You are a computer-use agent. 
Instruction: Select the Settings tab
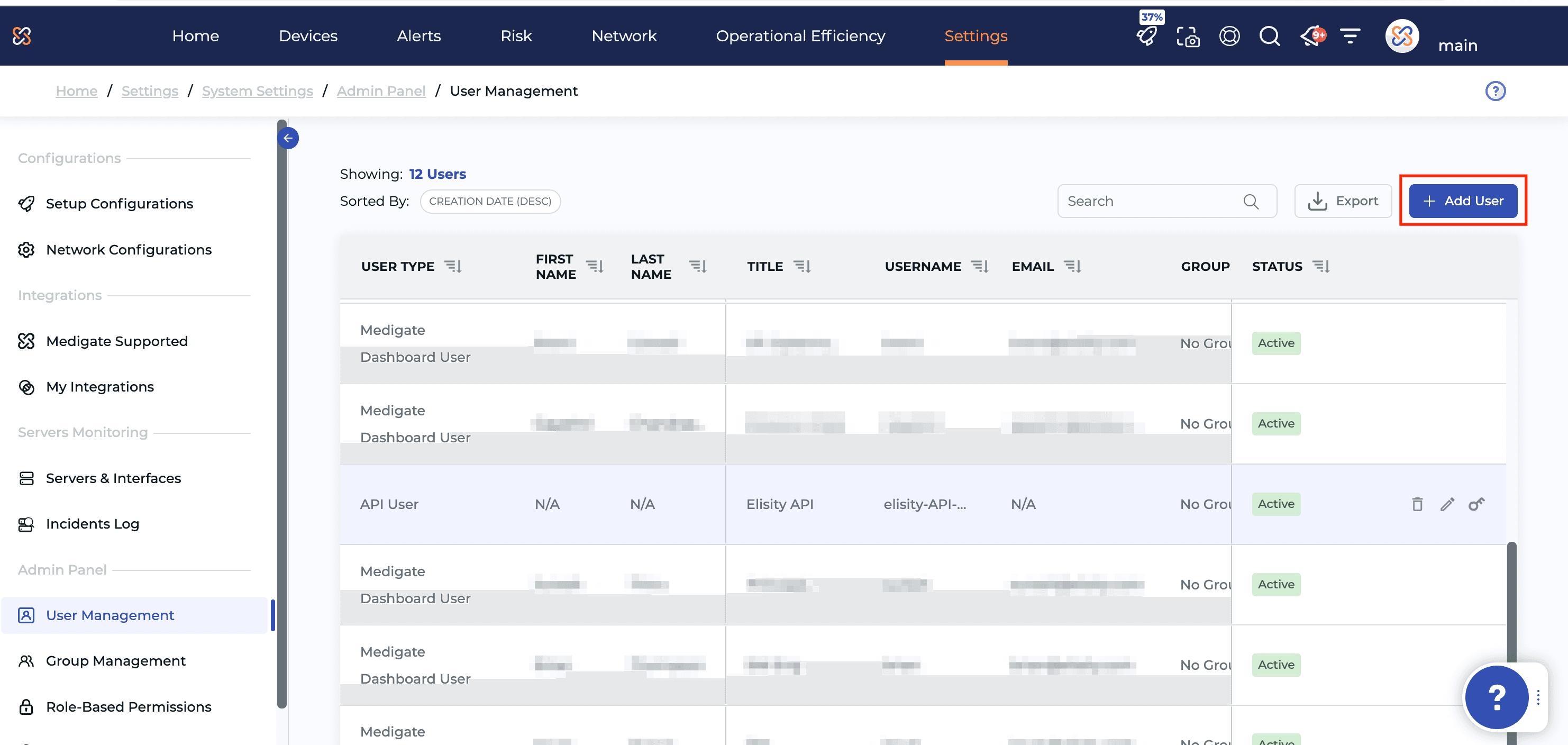(976, 36)
